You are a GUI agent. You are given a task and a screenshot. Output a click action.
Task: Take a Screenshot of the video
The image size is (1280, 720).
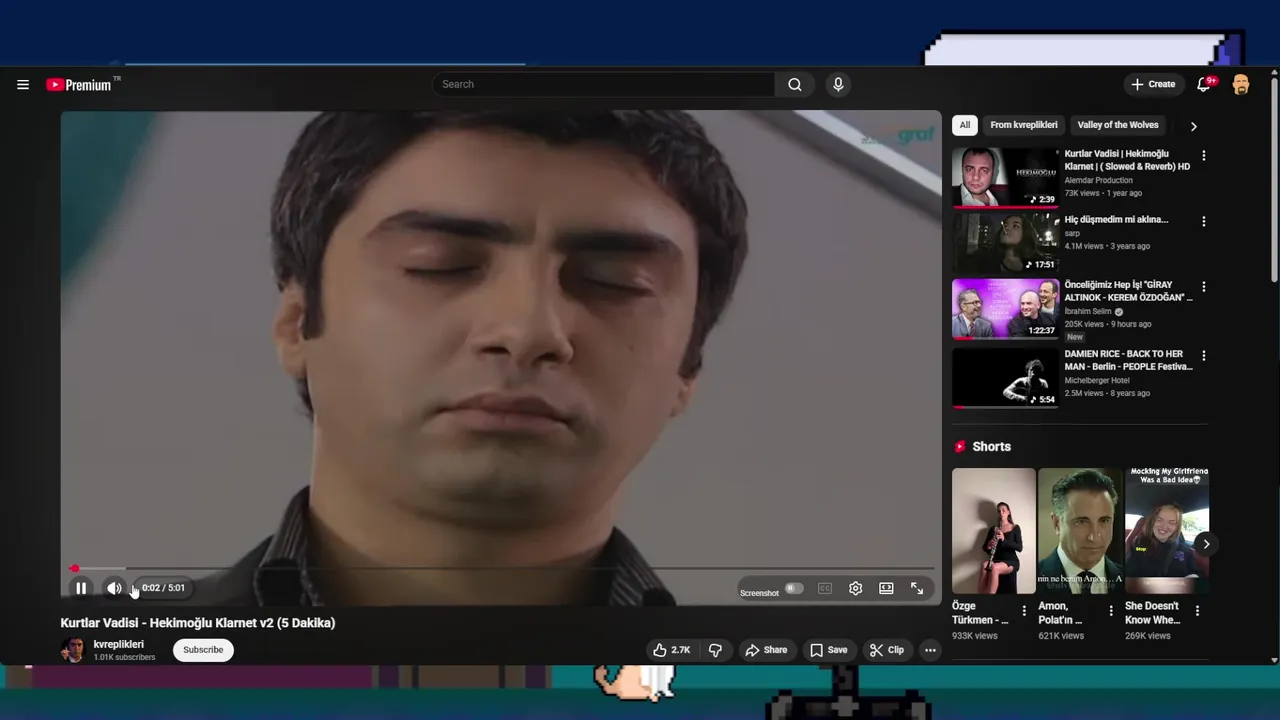tap(759, 593)
